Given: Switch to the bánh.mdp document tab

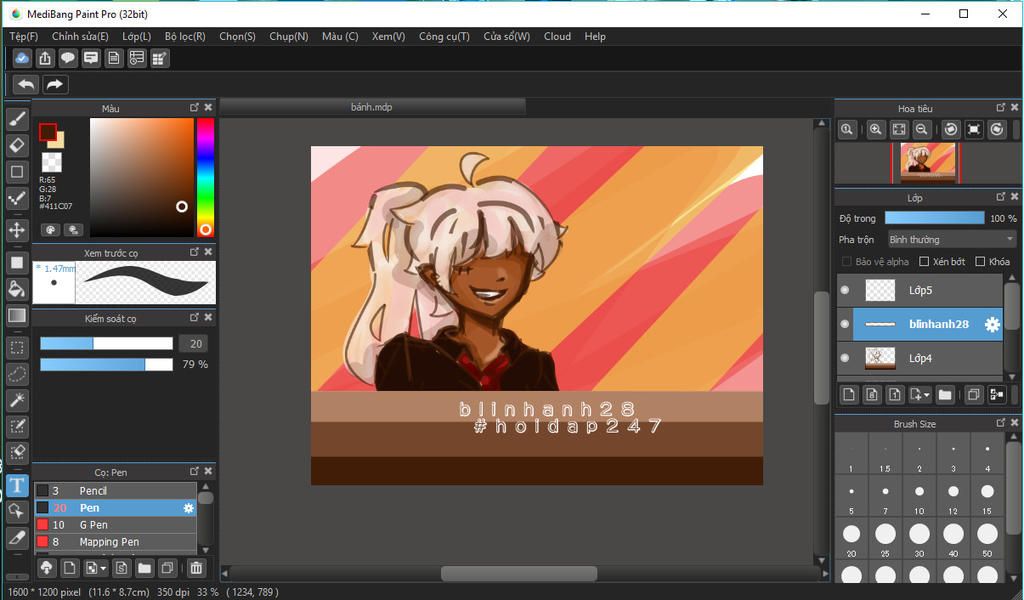Looking at the screenshot, I should coord(372,107).
